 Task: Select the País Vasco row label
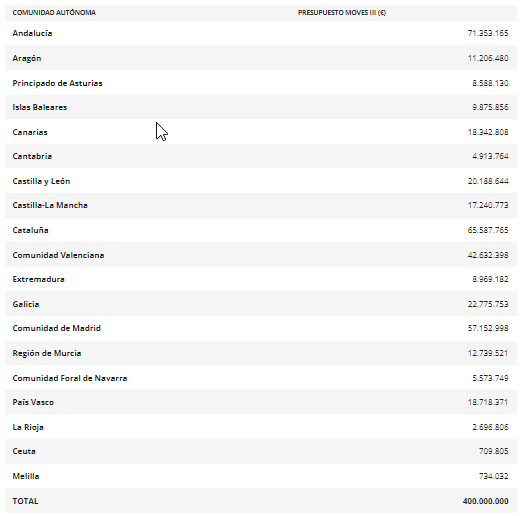[33, 402]
